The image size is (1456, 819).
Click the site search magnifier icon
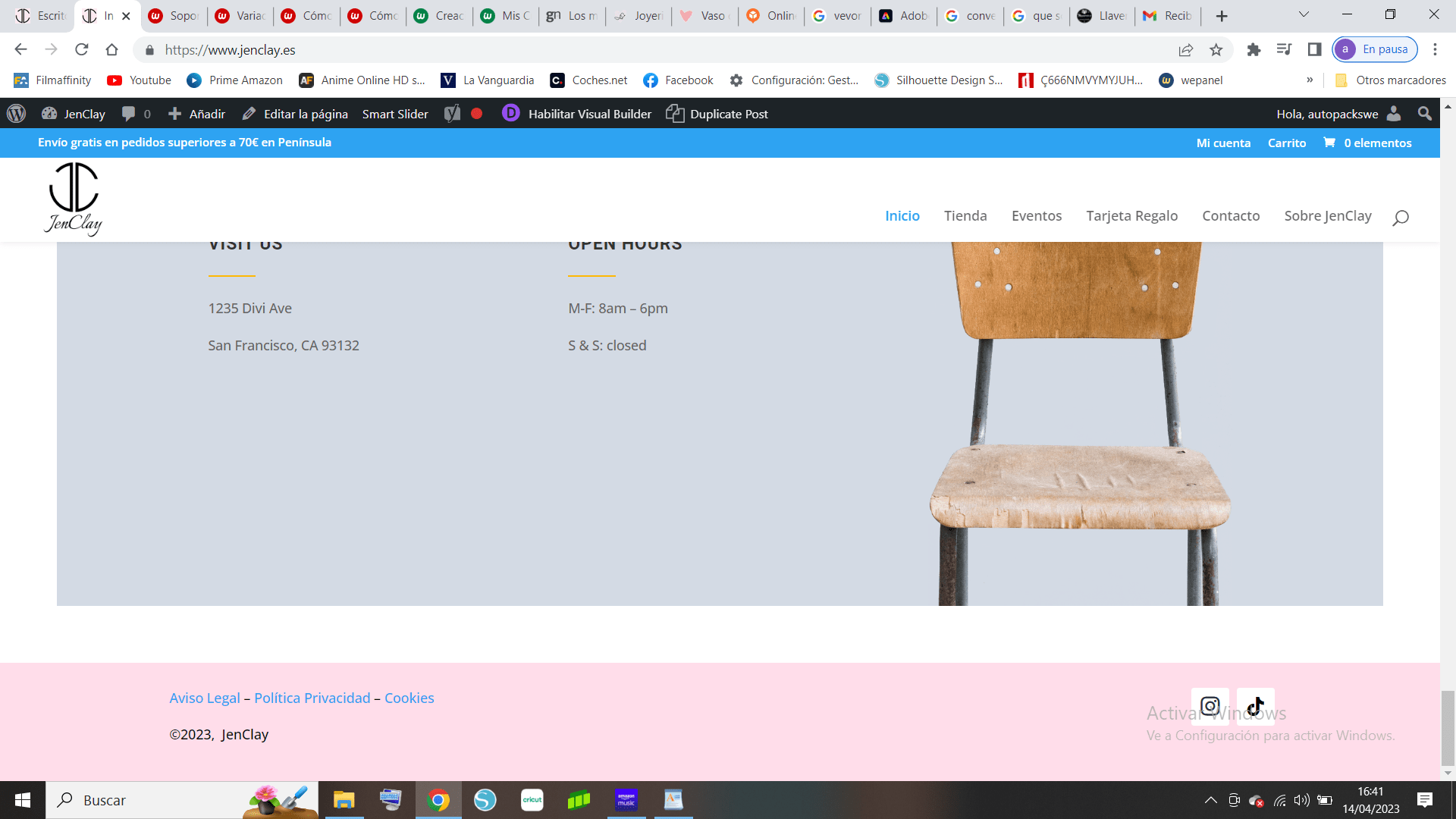click(1401, 218)
